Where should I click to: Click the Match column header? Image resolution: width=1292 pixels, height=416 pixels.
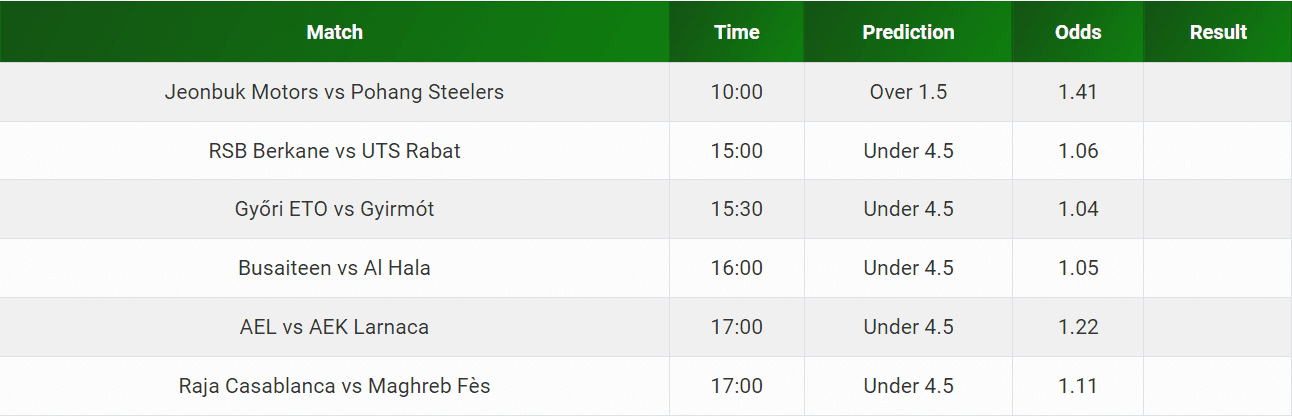click(x=334, y=32)
